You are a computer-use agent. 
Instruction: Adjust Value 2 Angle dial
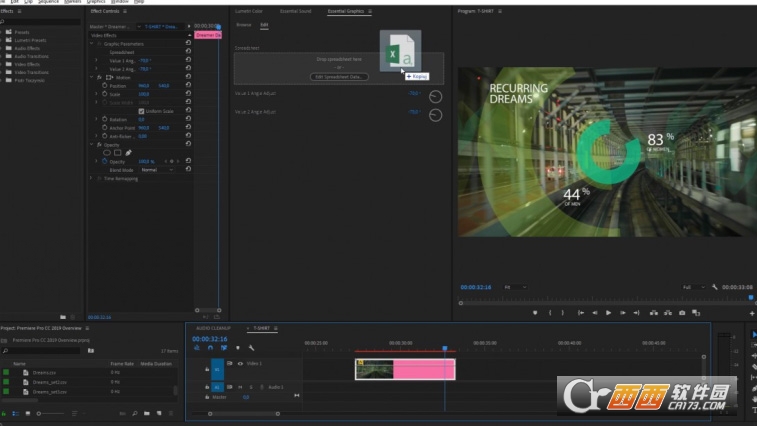(x=435, y=115)
